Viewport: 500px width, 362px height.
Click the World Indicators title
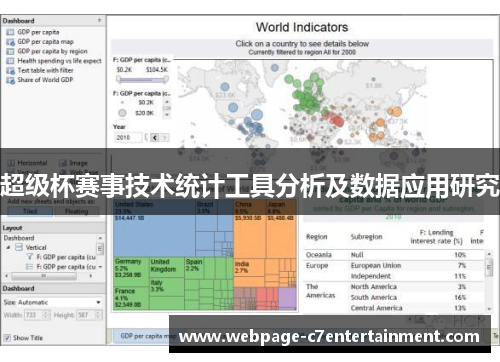[x=302, y=27]
